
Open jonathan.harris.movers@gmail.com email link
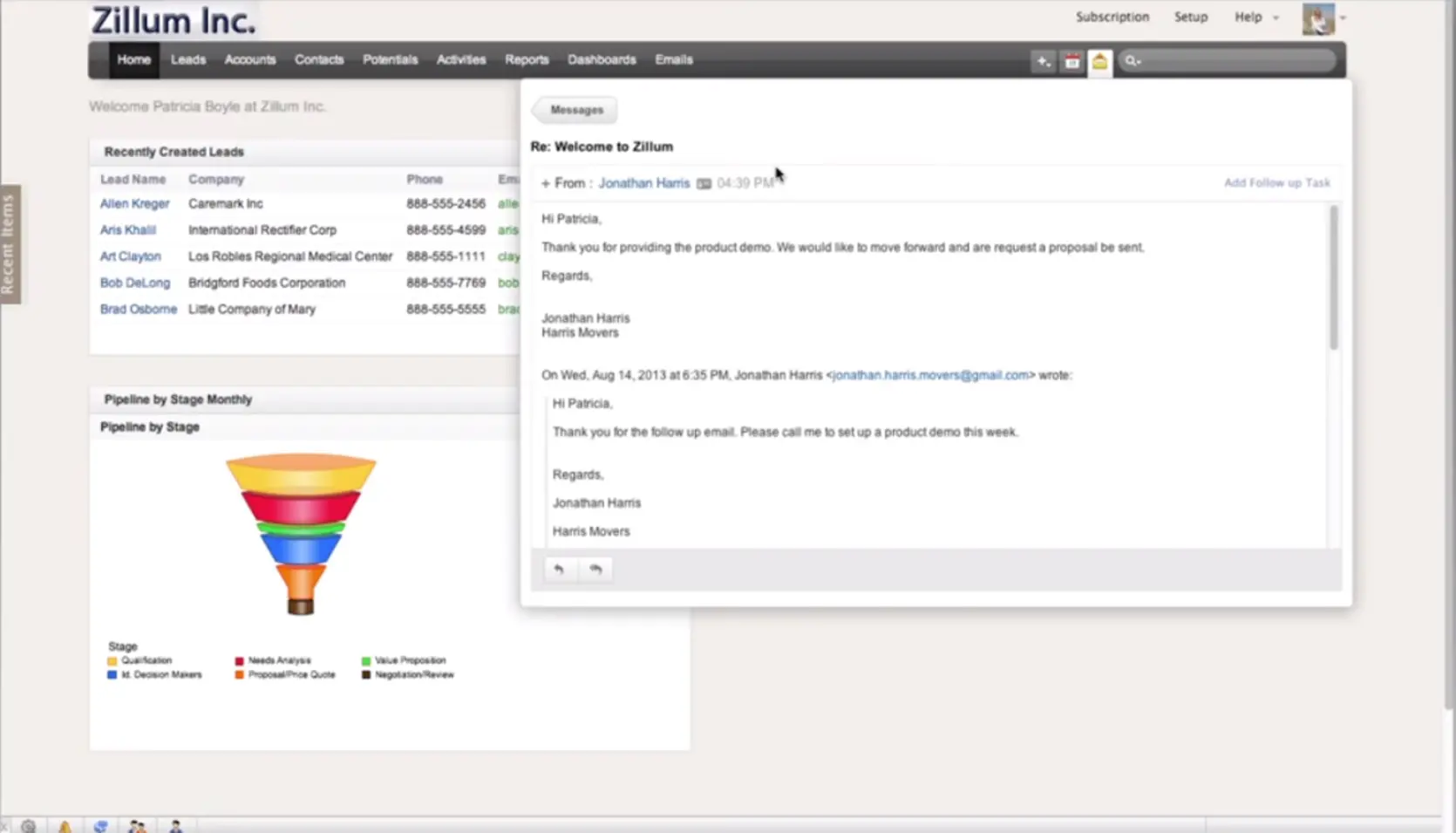[x=929, y=375]
